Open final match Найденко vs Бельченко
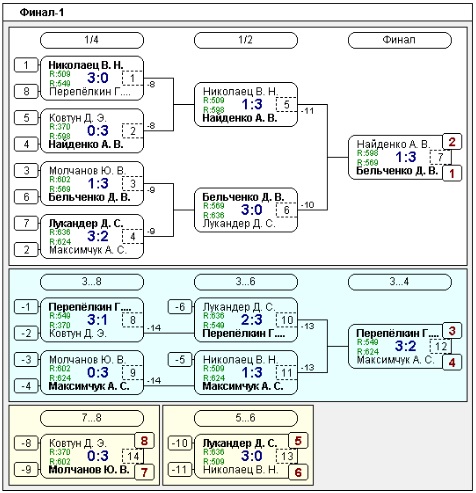The image size is (476, 493). click(x=399, y=157)
